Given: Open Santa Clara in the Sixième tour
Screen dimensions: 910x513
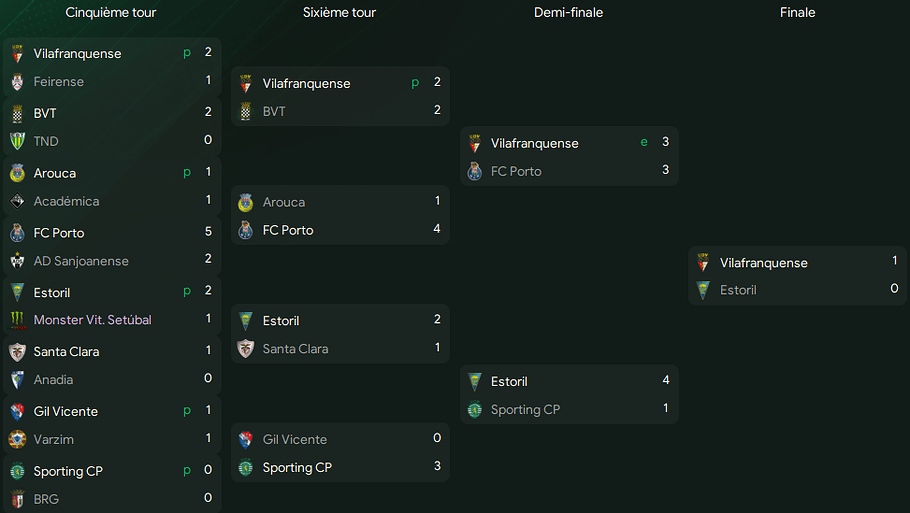Looking at the screenshot, I should (295, 349).
